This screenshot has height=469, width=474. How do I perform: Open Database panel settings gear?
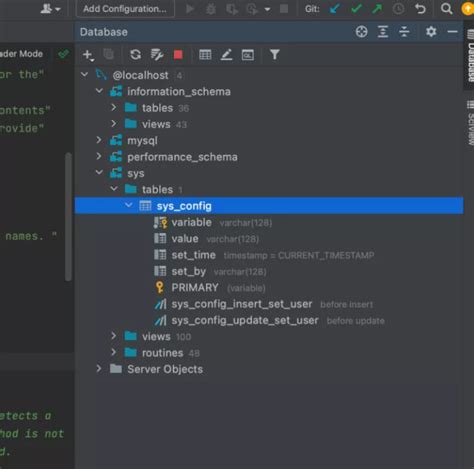coord(431,32)
